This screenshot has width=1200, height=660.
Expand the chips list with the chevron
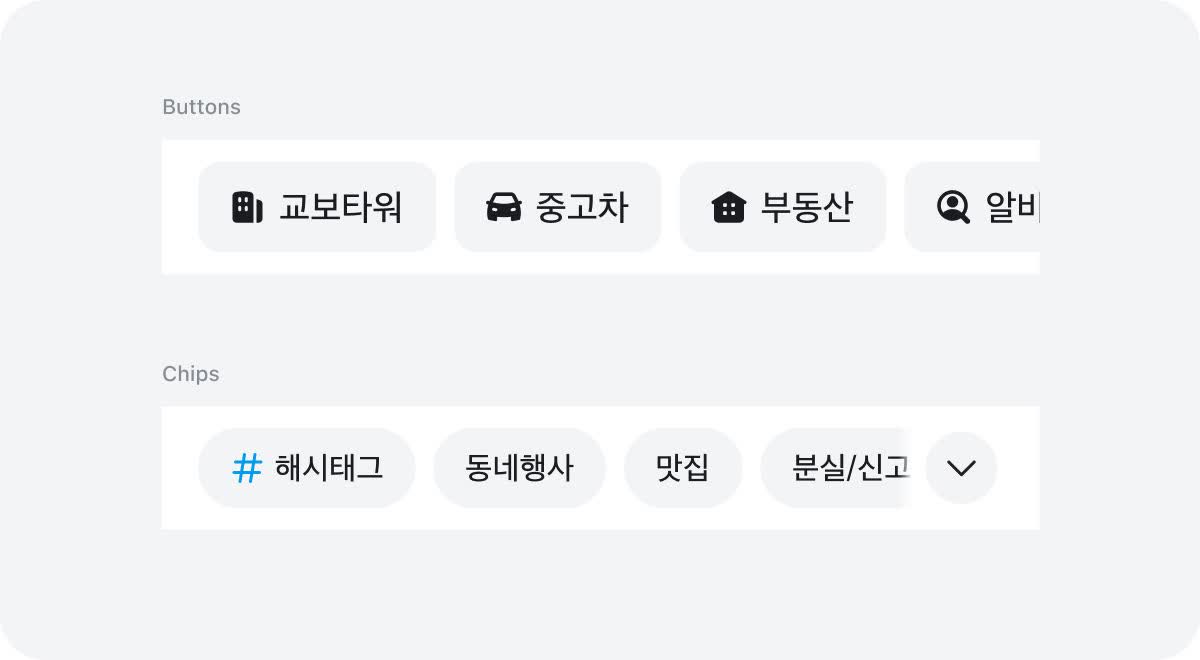pyautogui.click(x=961, y=468)
